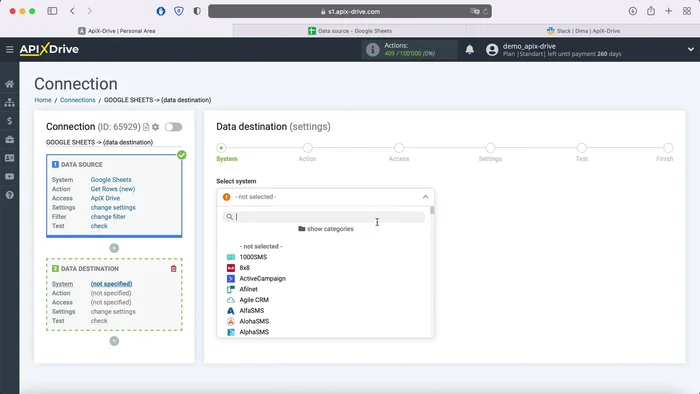The height and width of the screenshot is (394, 700).
Task: Open a new tab with plus icon
Action: [x=669, y=11]
